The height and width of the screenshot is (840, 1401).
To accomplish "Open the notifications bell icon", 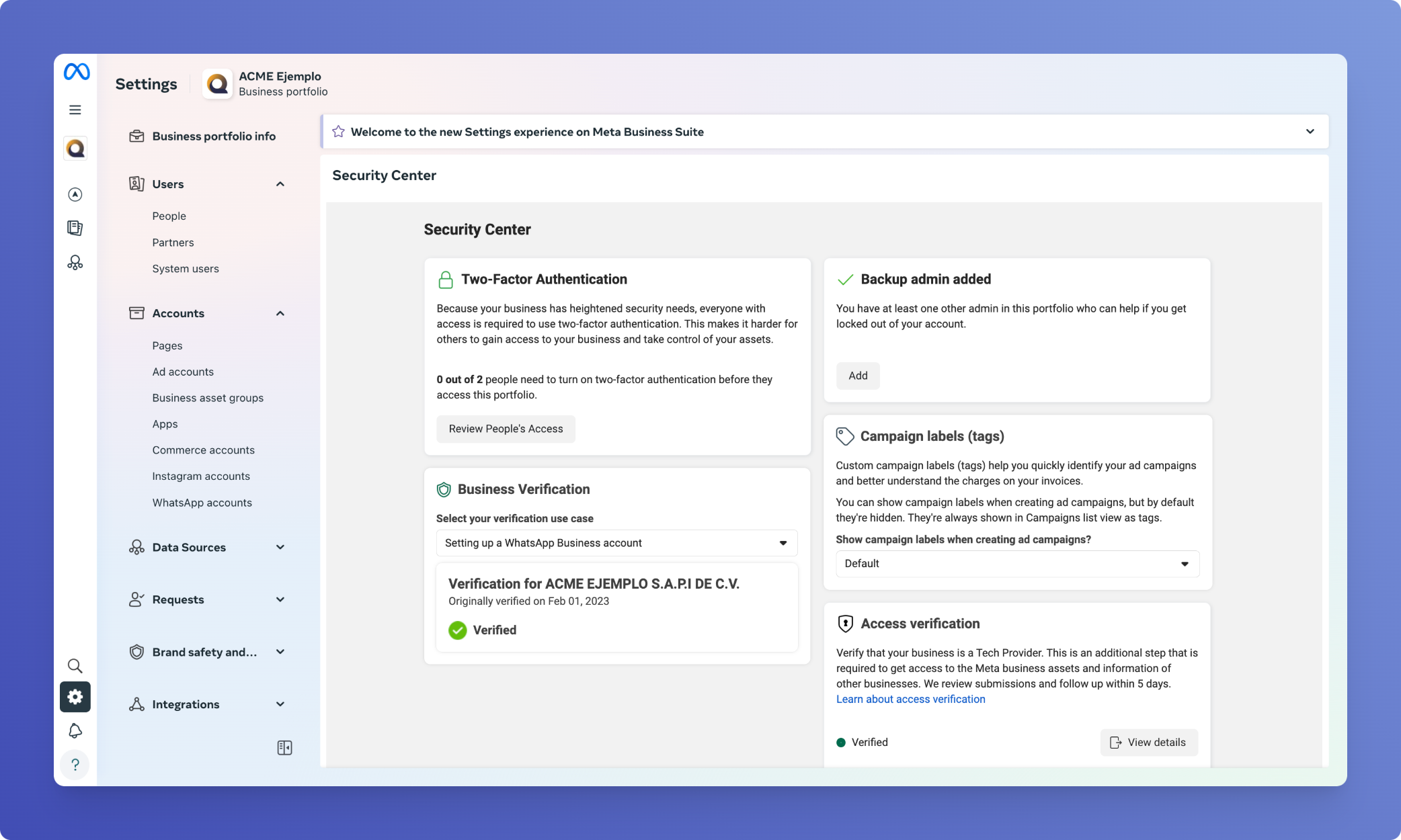I will [x=75, y=730].
